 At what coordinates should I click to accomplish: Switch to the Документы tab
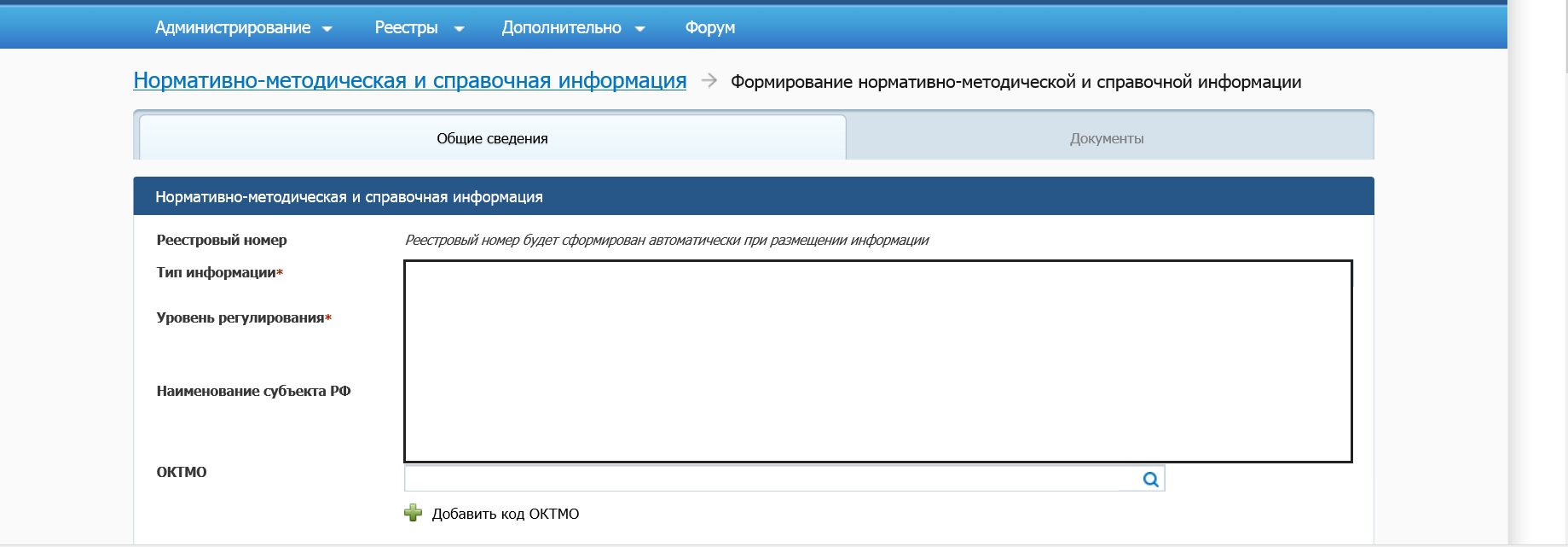(1106, 138)
